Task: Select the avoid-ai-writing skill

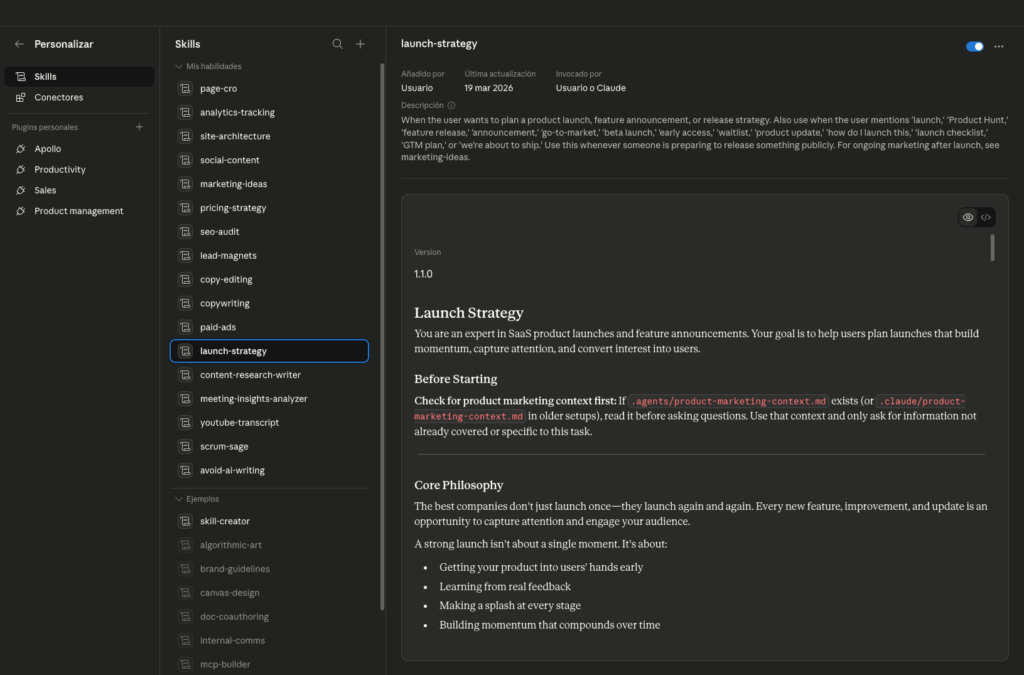Action: [232, 470]
